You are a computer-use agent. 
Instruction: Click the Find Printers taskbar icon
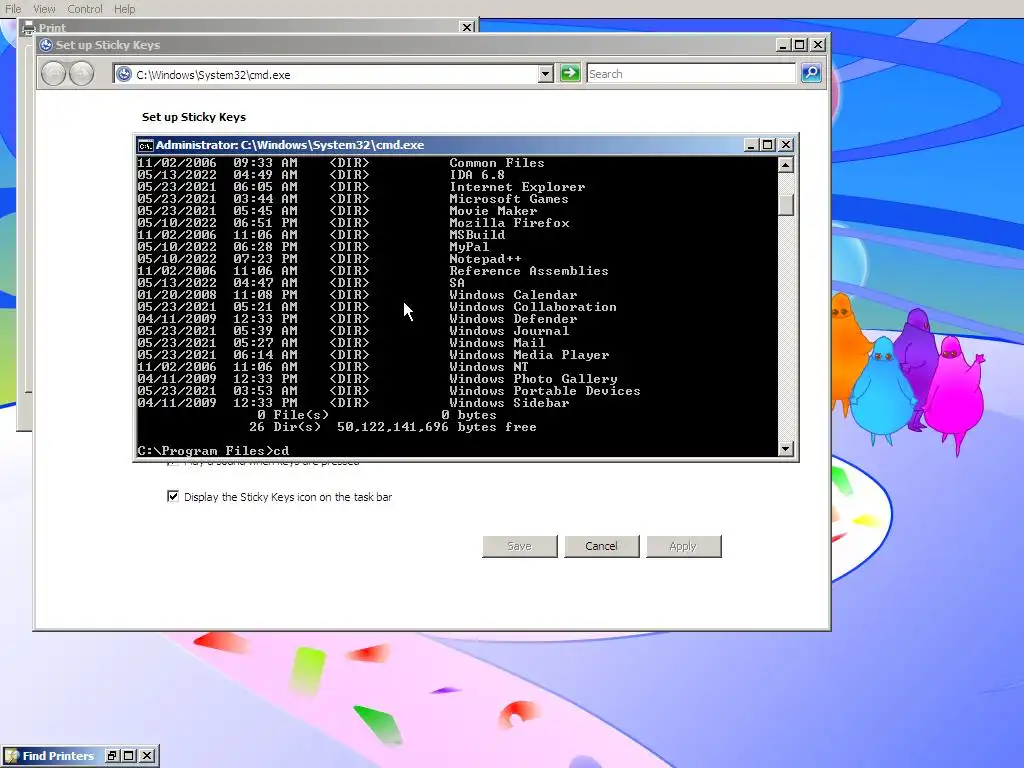[x=12, y=756]
